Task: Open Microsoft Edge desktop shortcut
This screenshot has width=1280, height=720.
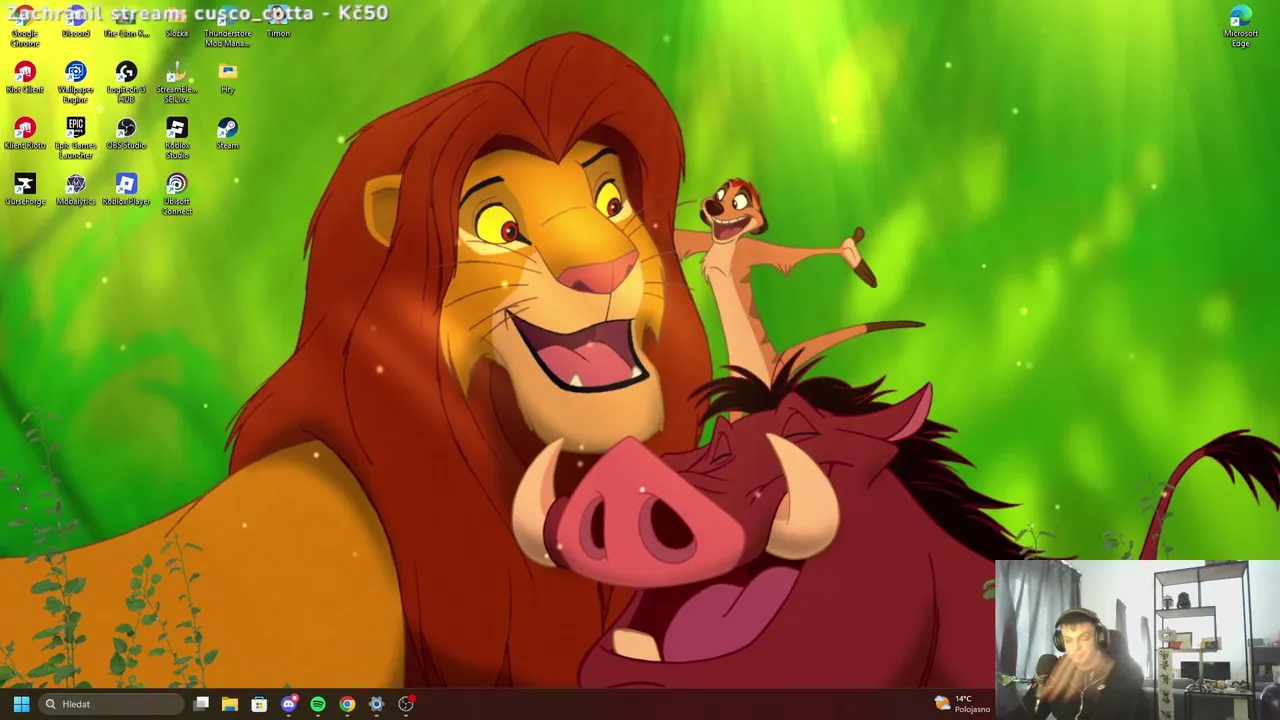Action: pyautogui.click(x=1241, y=25)
